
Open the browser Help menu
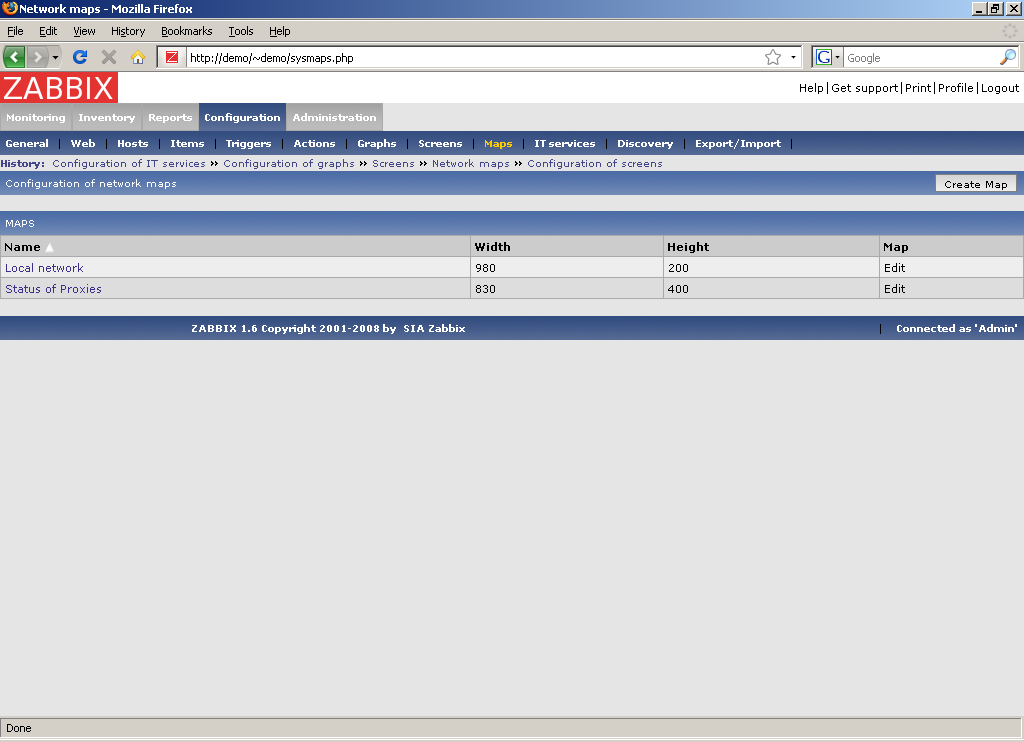coord(280,31)
